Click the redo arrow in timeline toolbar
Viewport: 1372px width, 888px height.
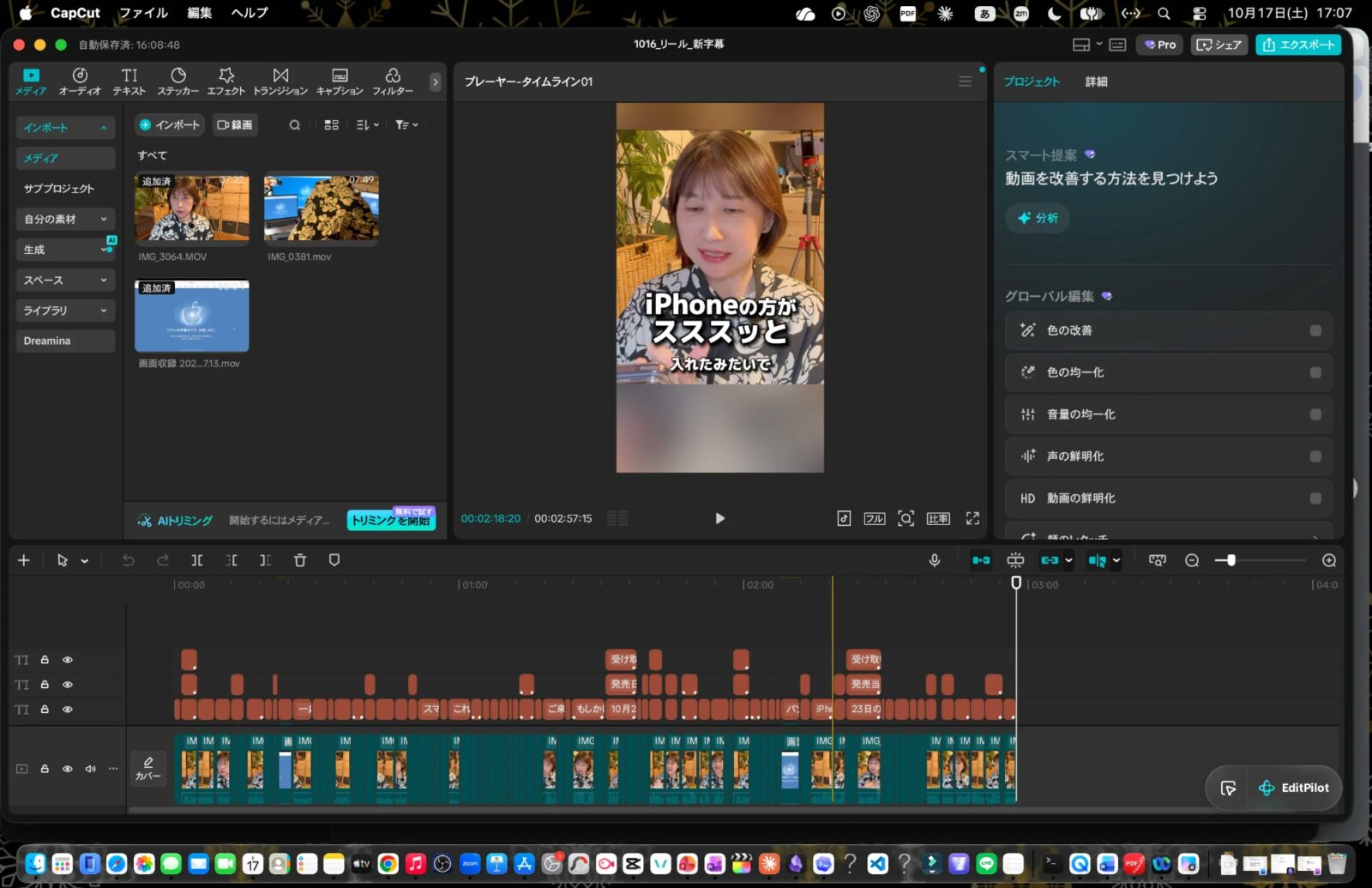click(163, 560)
